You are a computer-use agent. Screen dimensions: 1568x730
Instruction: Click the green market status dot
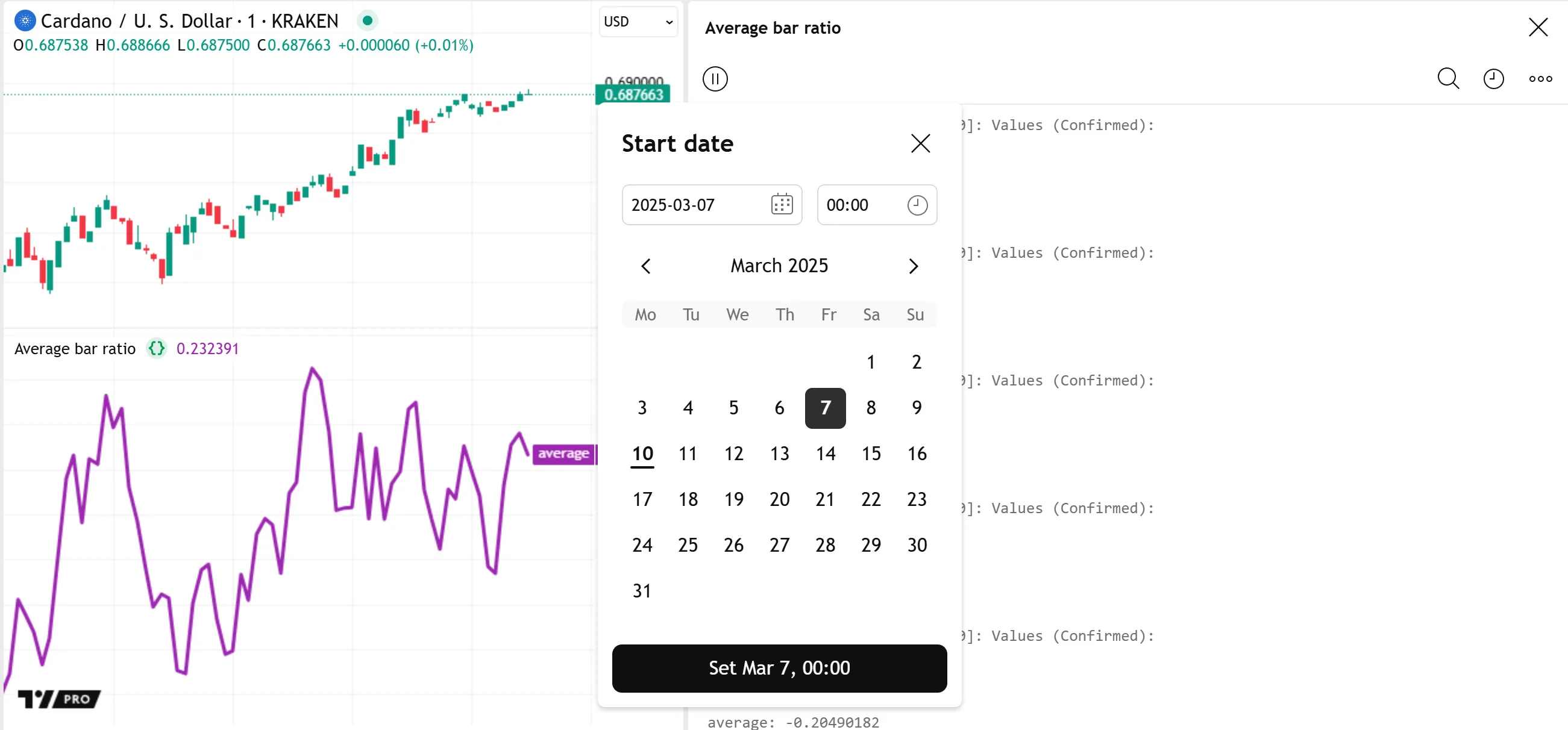(367, 20)
